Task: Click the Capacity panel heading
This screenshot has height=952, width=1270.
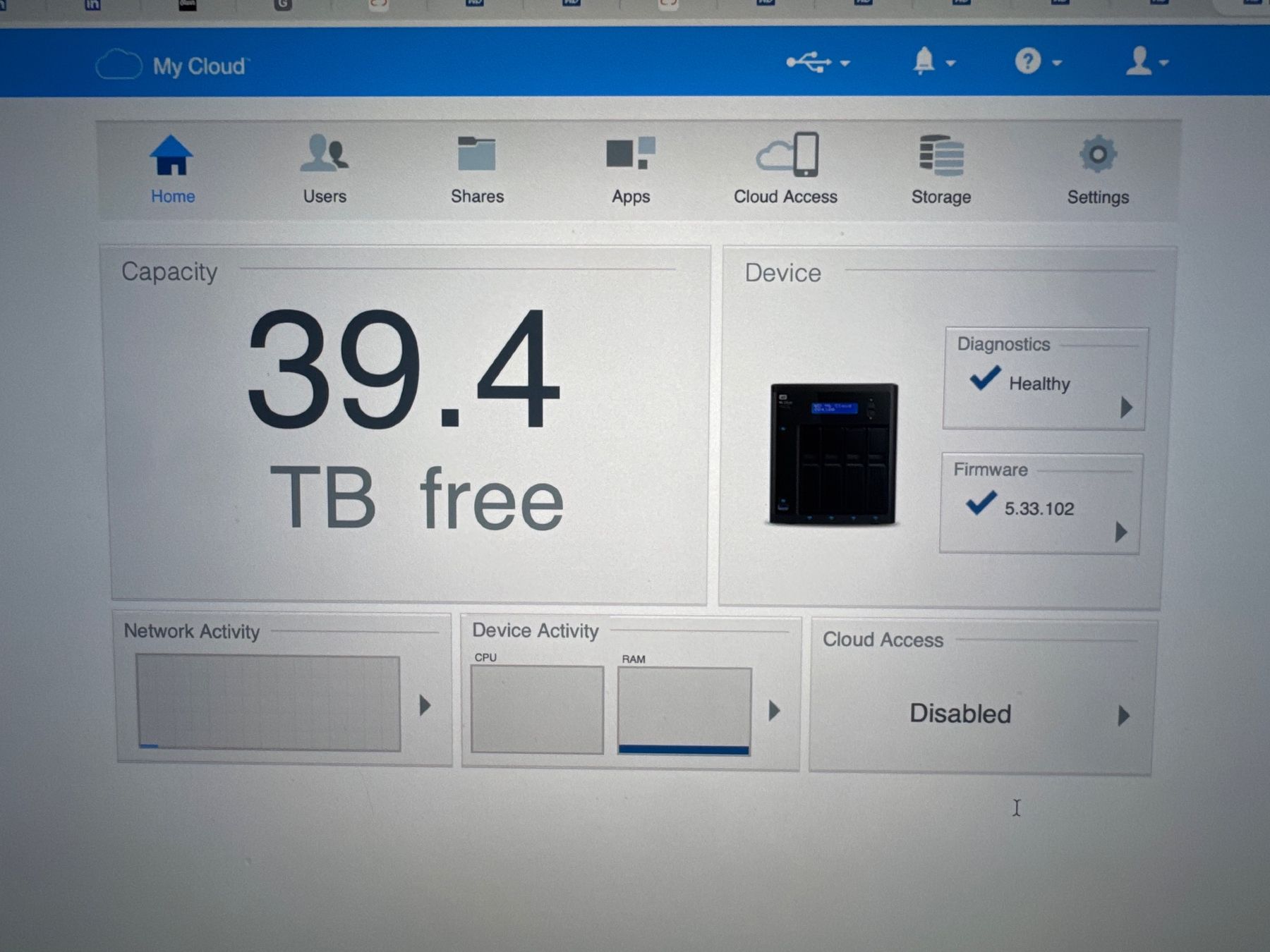Action: pos(169,272)
